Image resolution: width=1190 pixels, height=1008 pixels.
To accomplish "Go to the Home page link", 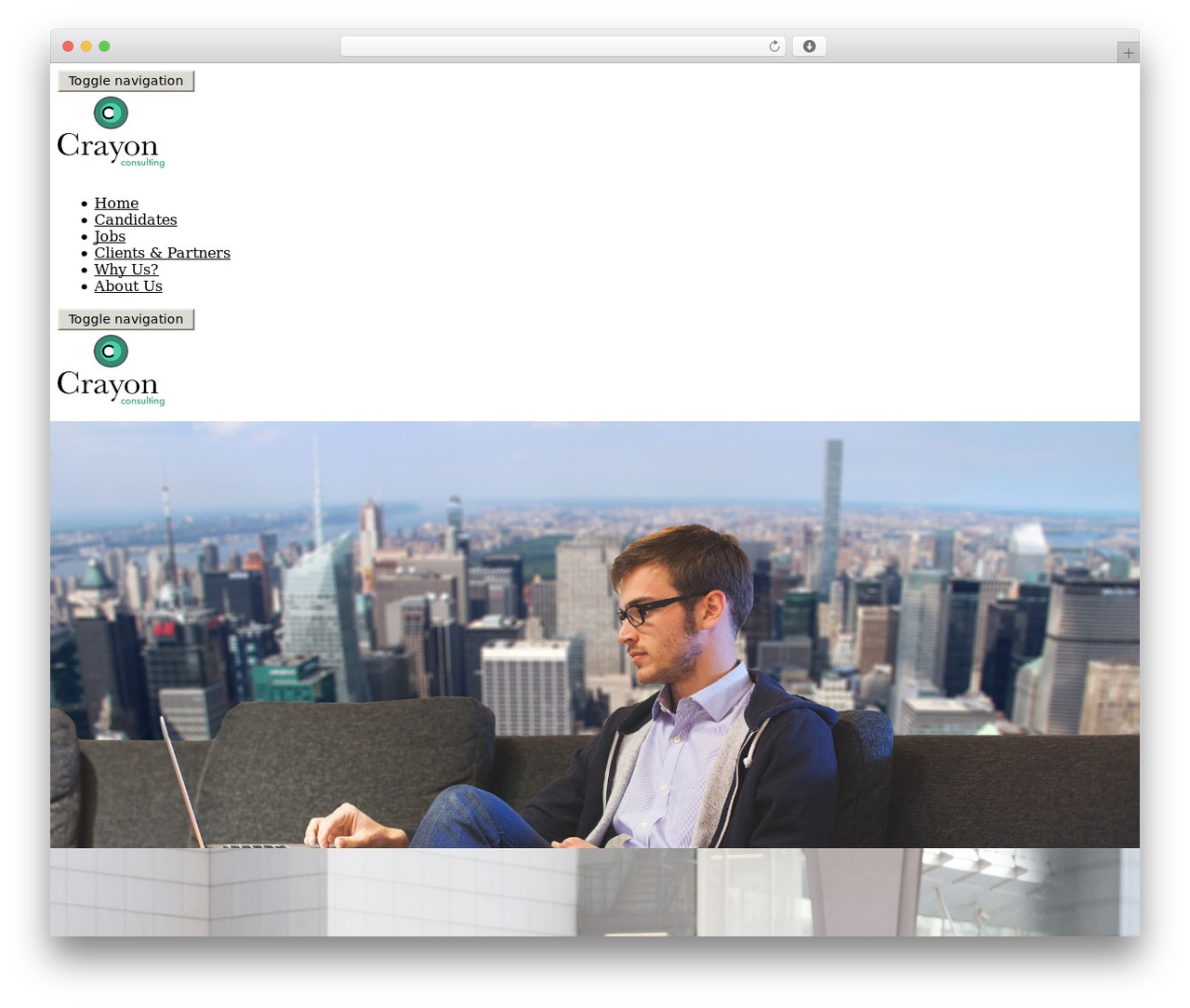I will click(x=116, y=203).
